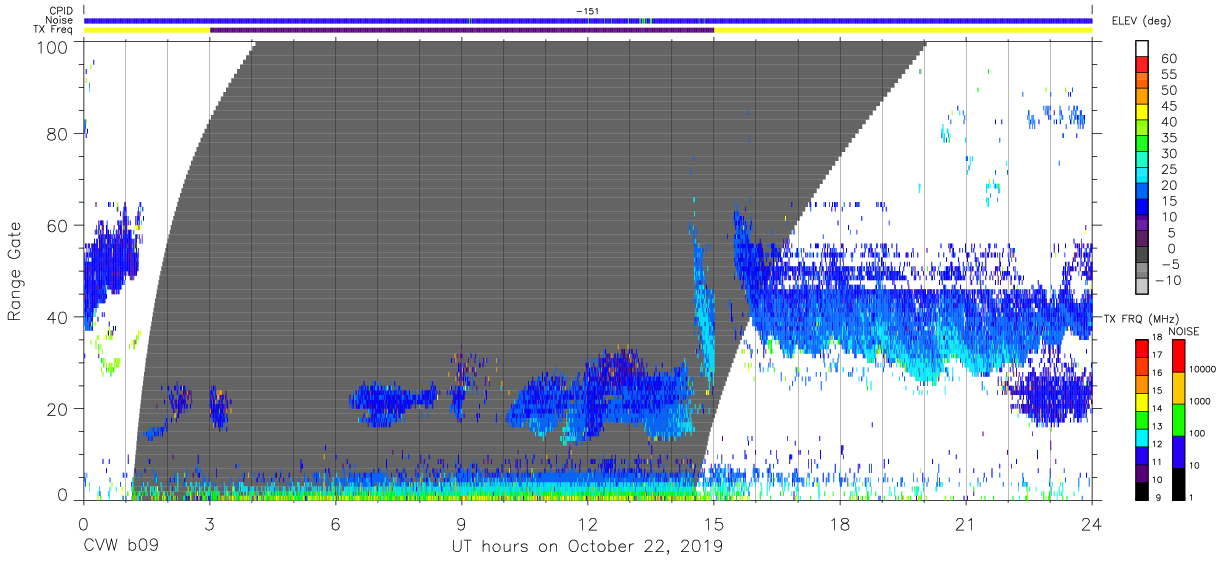Click the blue Noise strip bar

pyautogui.click(x=588, y=20)
